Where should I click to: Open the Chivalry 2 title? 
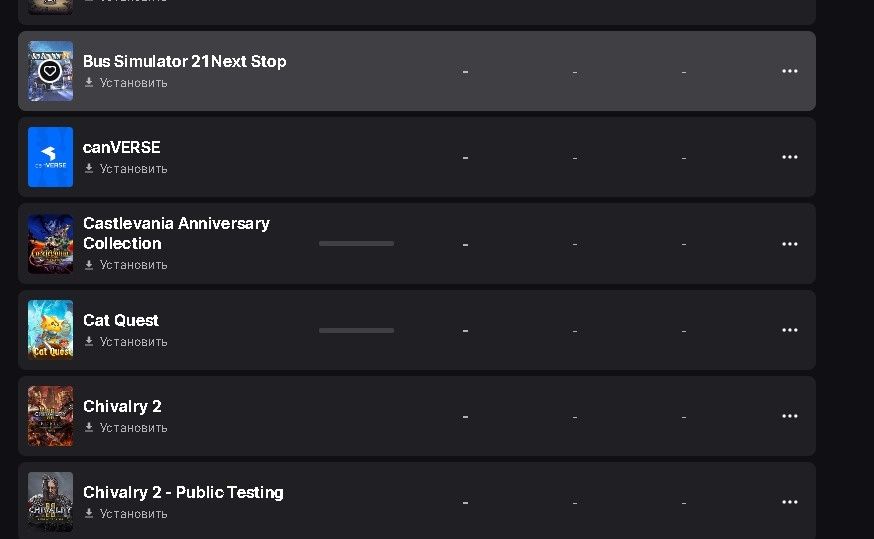coord(122,406)
